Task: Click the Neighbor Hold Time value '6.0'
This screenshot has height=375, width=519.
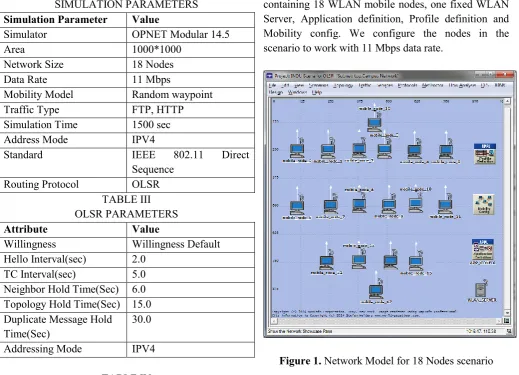Action: point(139,289)
